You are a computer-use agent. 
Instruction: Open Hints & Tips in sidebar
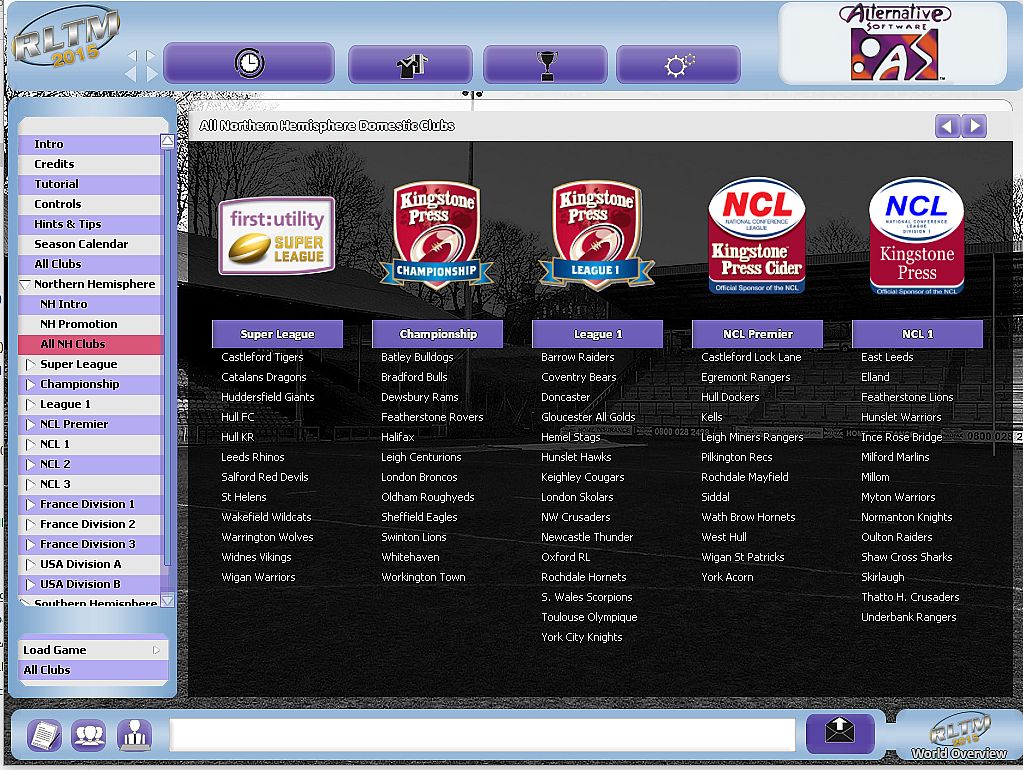pyautogui.click(x=89, y=224)
